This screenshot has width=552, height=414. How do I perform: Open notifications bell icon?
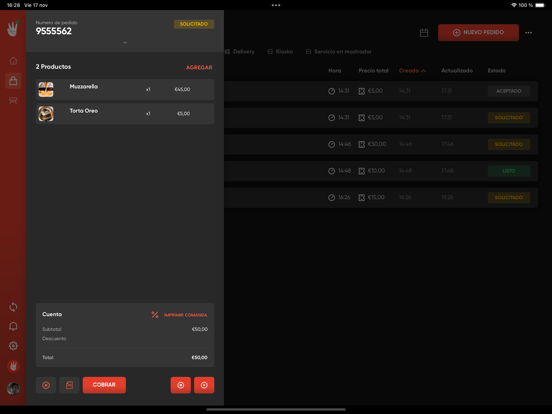(x=13, y=326)
